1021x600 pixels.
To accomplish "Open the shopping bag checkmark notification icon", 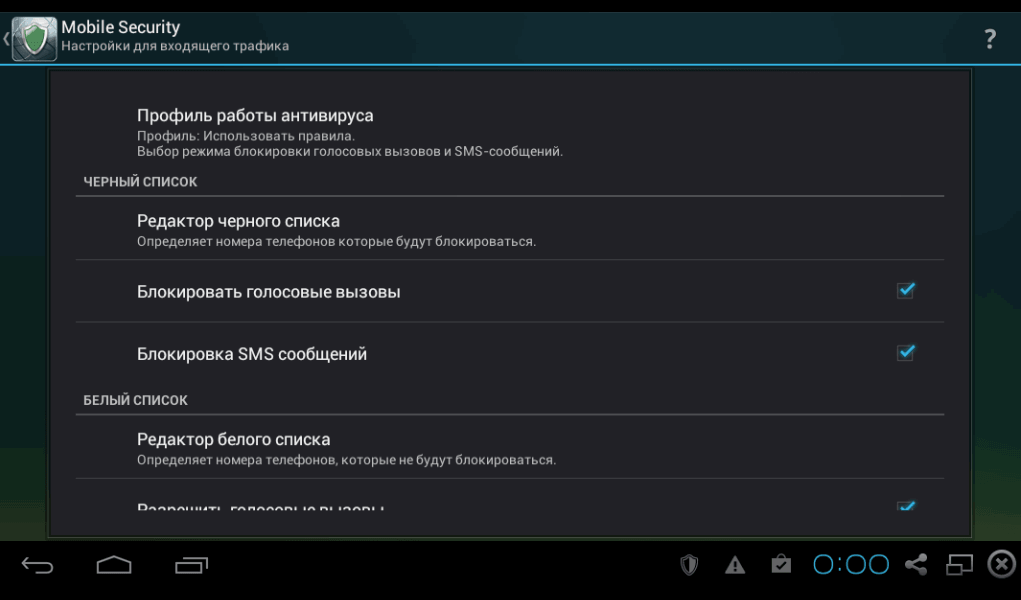I will (781, 564).
